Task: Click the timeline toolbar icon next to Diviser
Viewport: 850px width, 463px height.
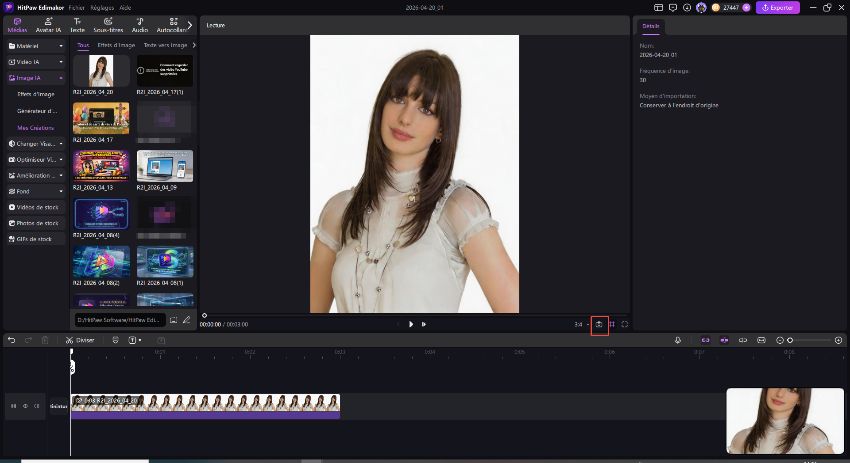Action: coord(115,340)
